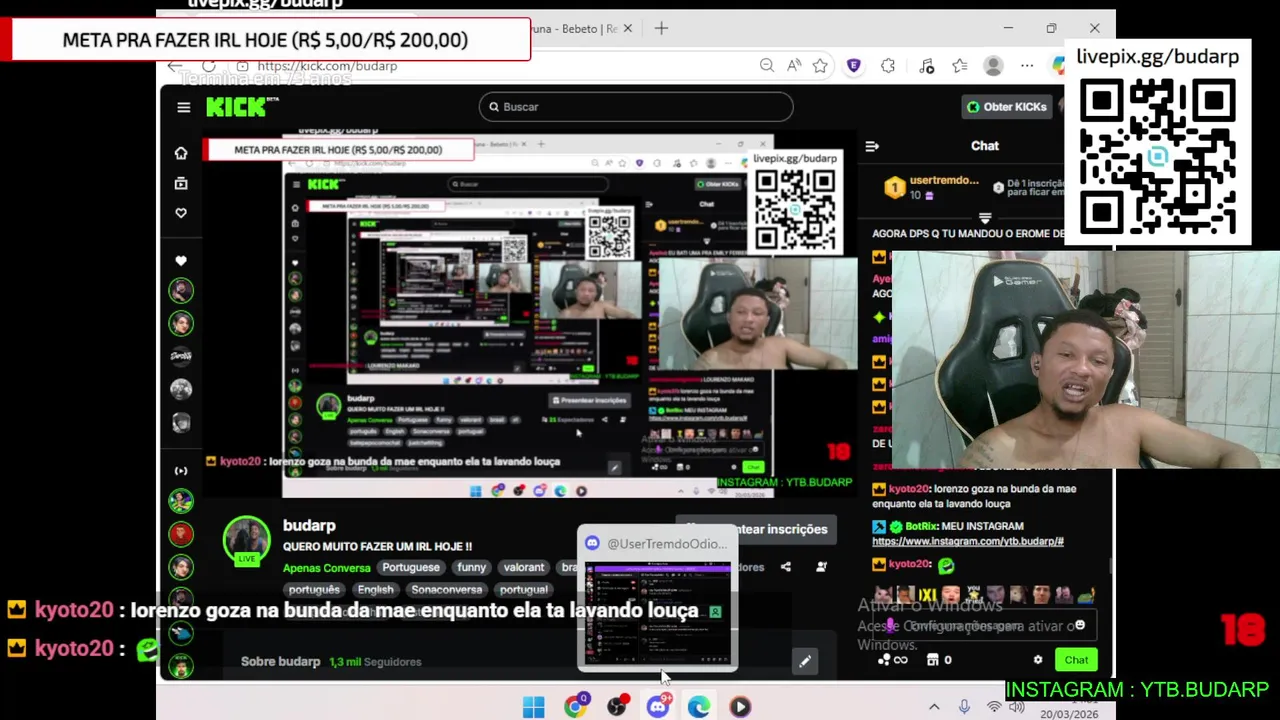Screen dimensions: 1280x720
Task: Select the portugual stream tag
Action: tap(524, 590)
